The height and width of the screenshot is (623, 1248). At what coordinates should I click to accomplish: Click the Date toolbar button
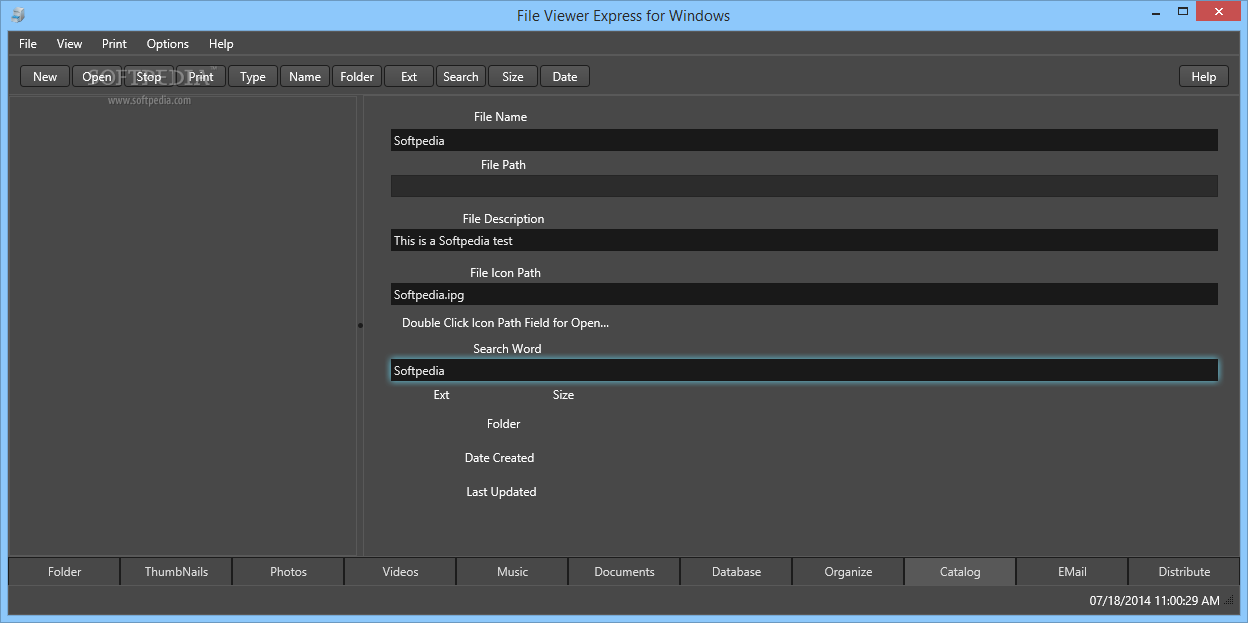click(565, 77)
